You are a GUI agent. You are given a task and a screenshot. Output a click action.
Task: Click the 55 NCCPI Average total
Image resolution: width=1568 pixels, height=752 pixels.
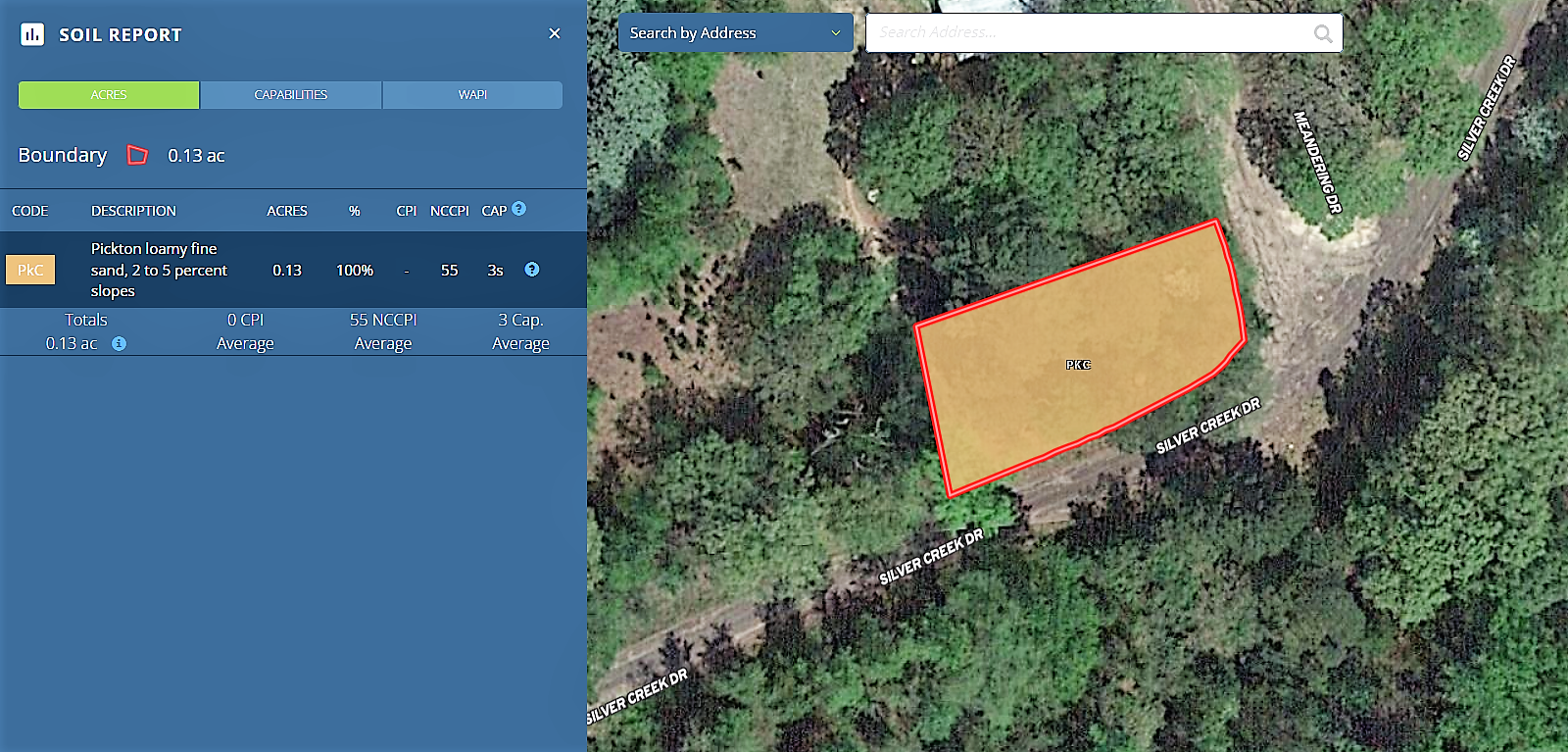[x=383, y=331]
